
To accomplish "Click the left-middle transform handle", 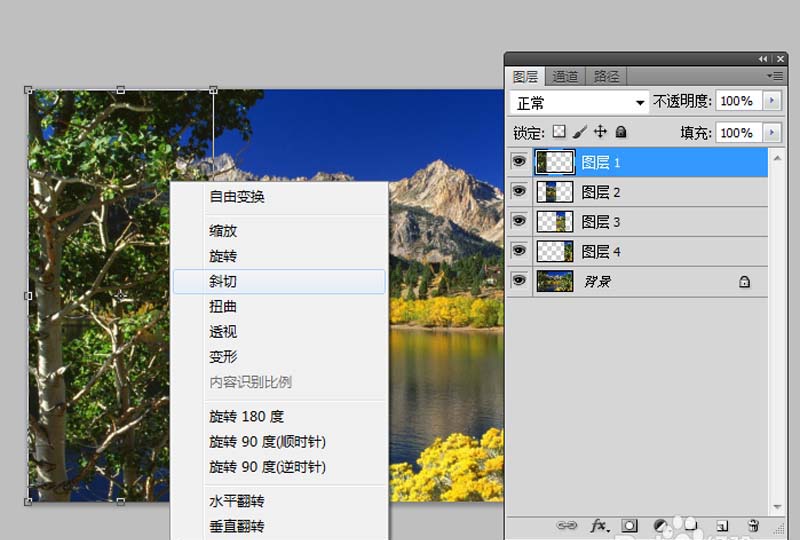I will (x=28, y=296).
